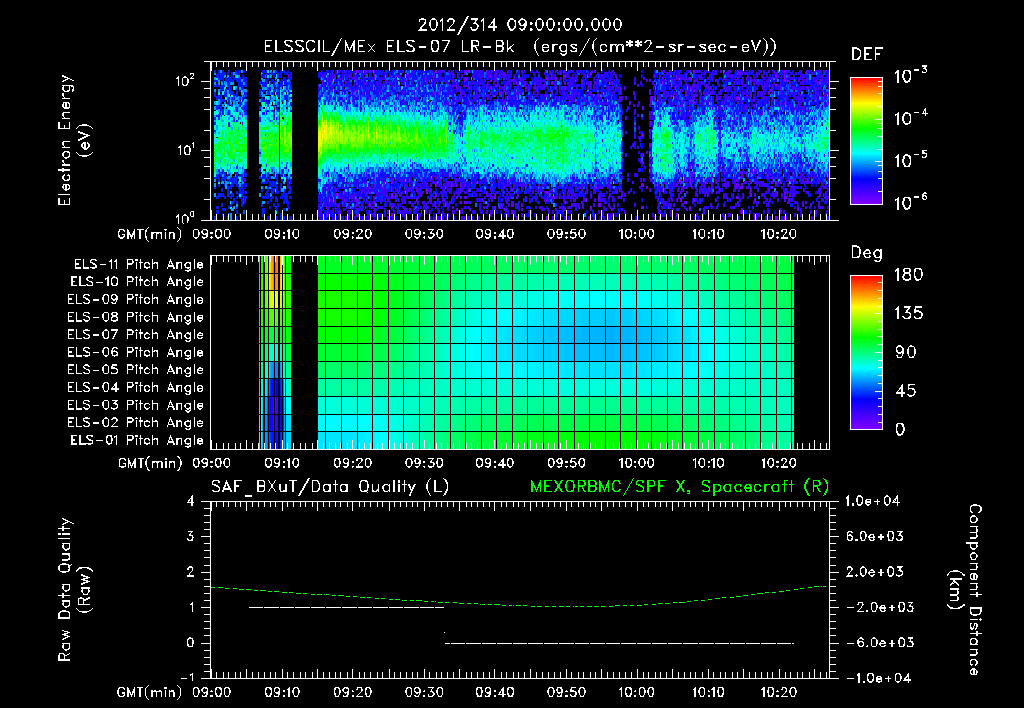Select the ELS-04 Pitch Angle row label
1024x708 pixels.
[136, 387]
